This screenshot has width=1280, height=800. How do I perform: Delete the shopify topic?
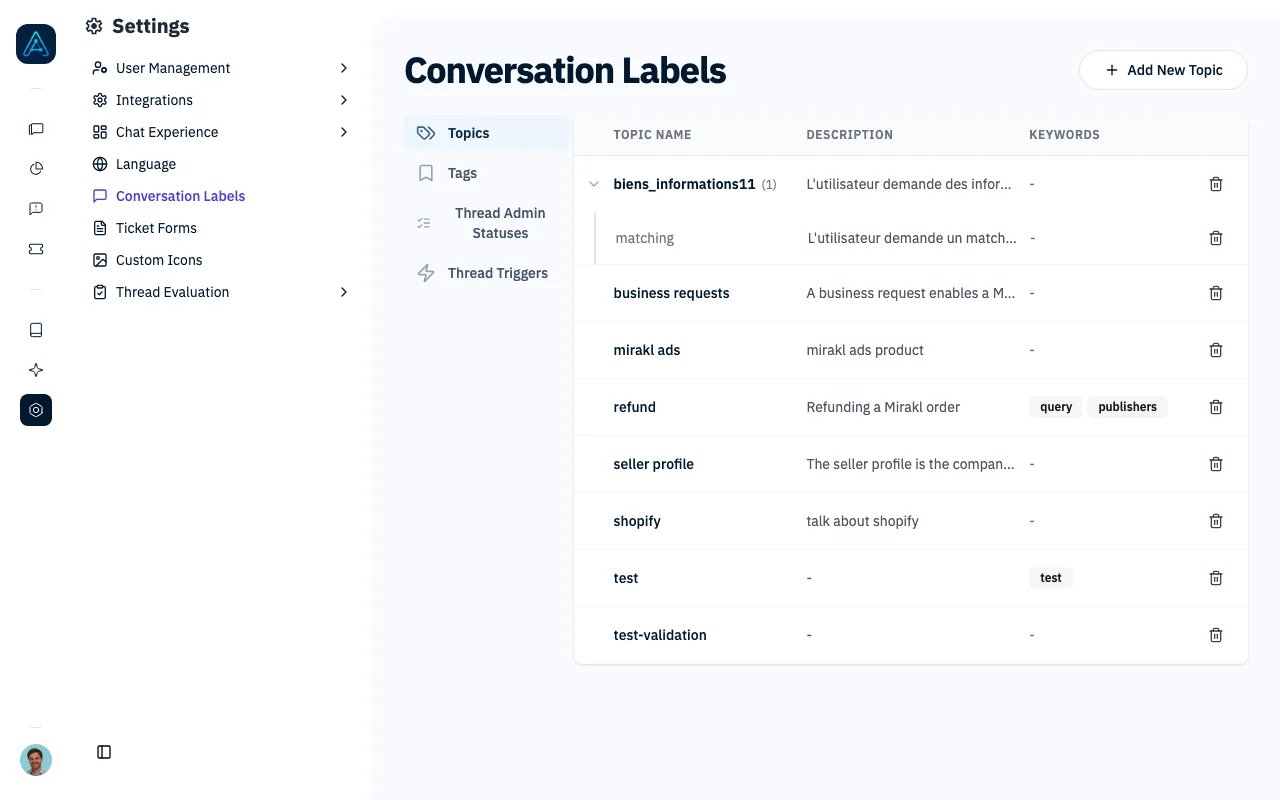pyautogui.click(x=1216, y=521)
